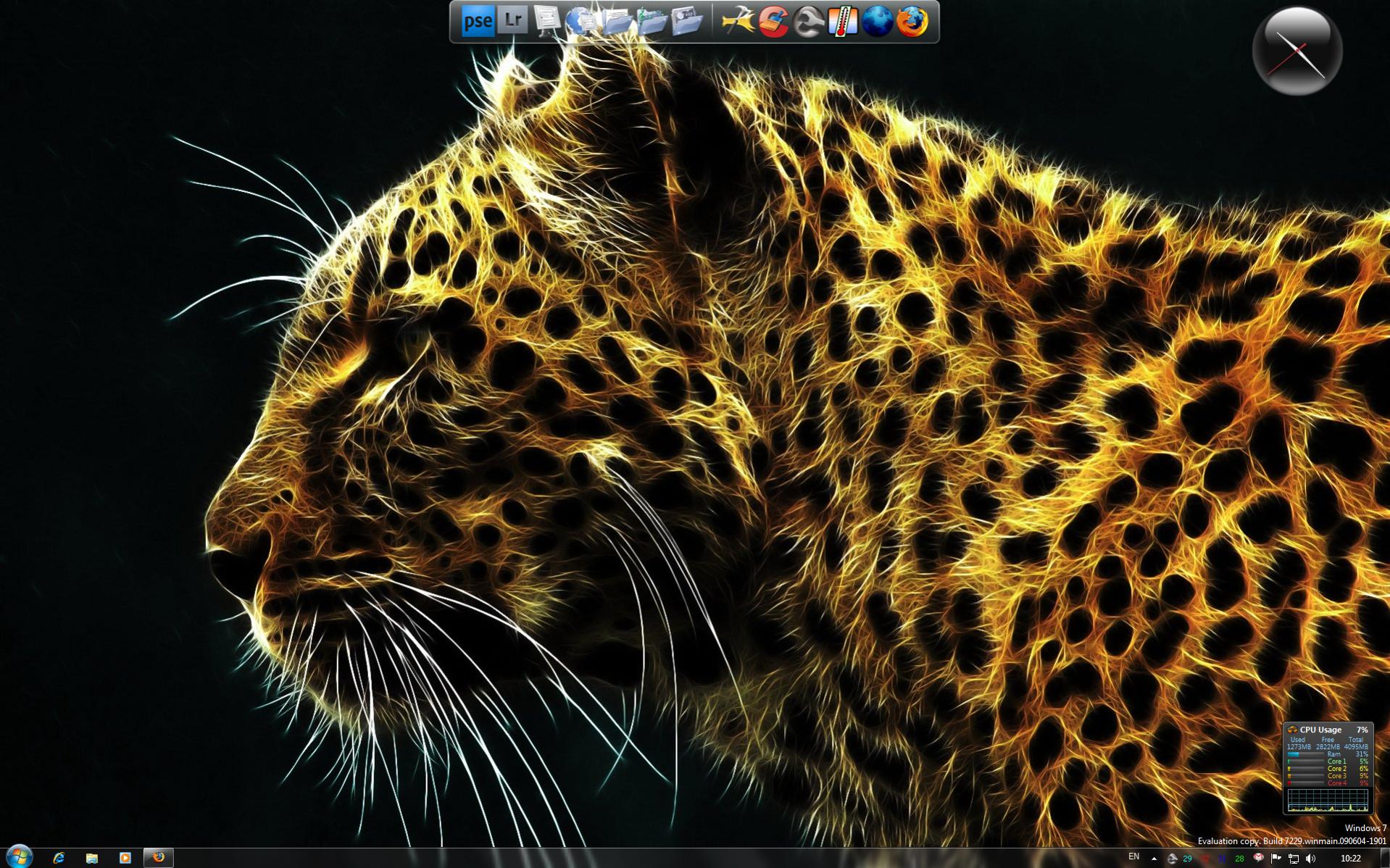The height and width of the screenshot is (868, 1390).
Task: Open the EN language bar indicator
Action: pyautogui.click(x=1134, y=857)
